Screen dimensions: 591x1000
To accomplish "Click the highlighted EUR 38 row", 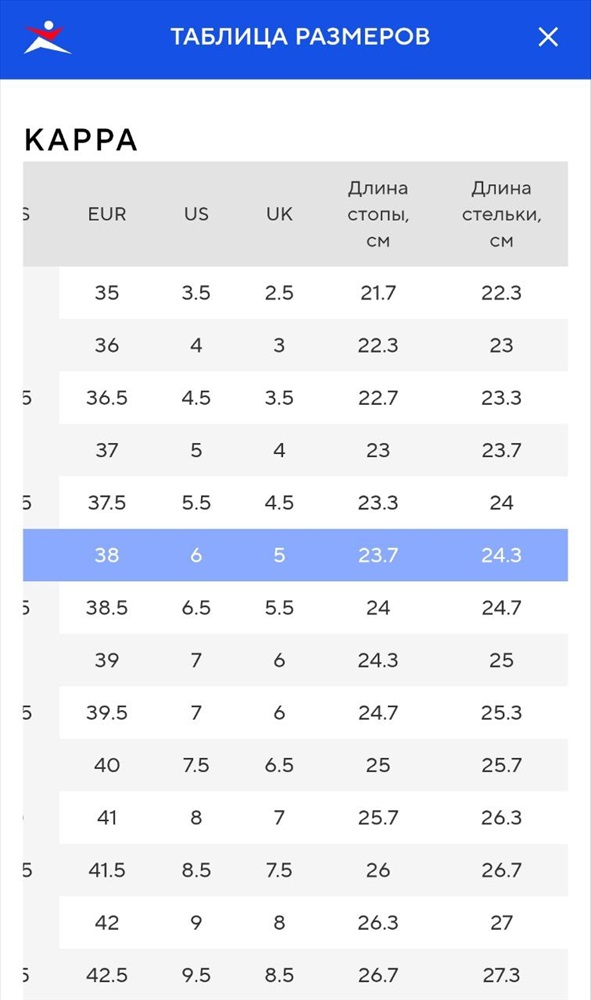I will (295, 555).
